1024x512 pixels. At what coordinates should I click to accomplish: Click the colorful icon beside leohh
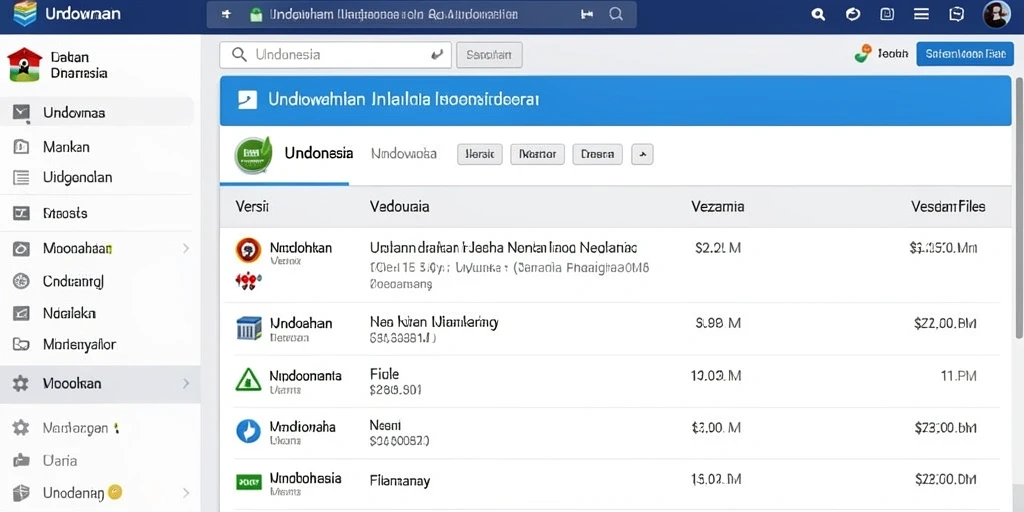[863, 54]
